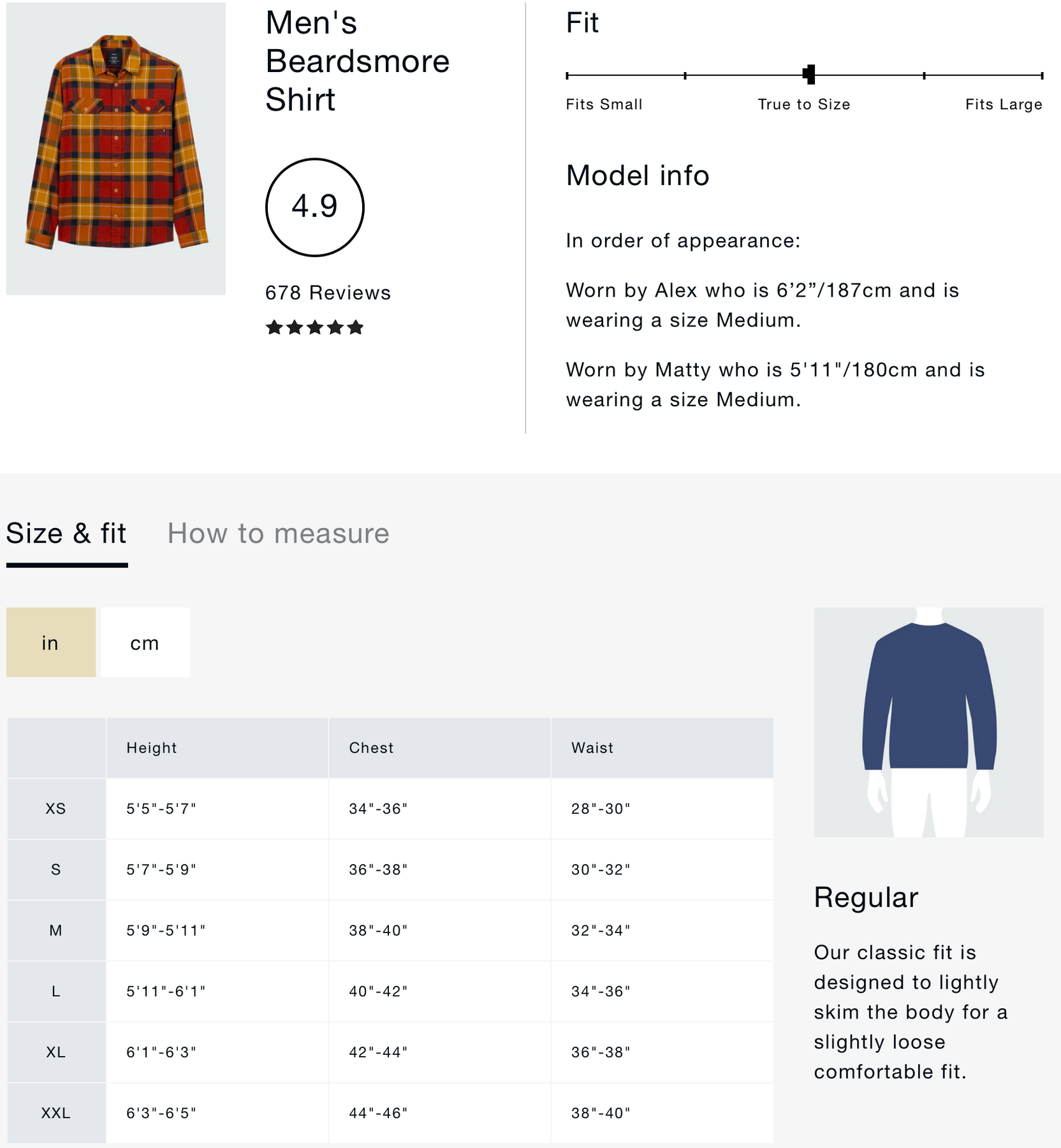Screen dimensions: 1061x1148
Task: Click the 4.9 rating circle
Action: pos(314,207)
